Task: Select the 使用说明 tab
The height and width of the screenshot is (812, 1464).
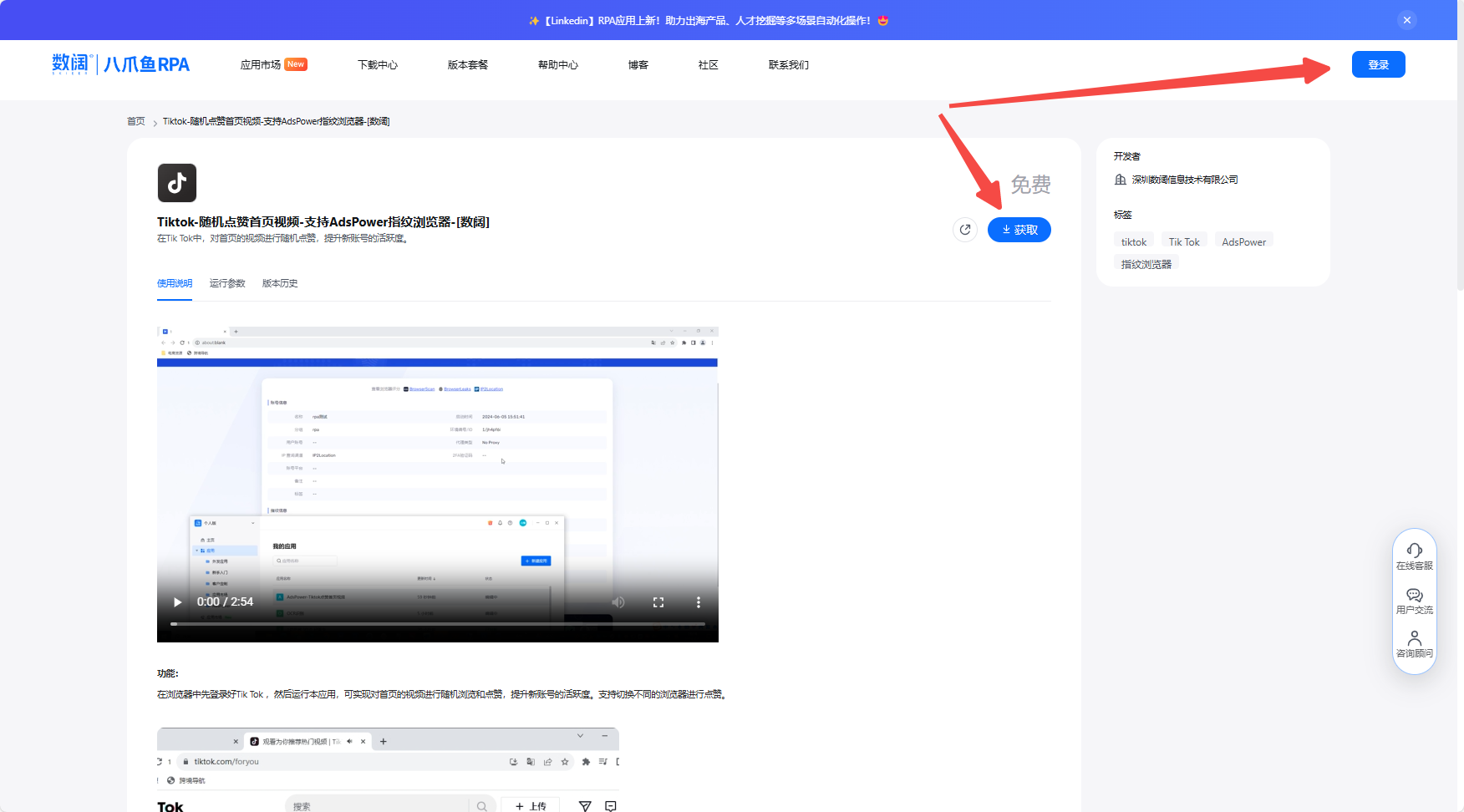Action: (175, 283)
